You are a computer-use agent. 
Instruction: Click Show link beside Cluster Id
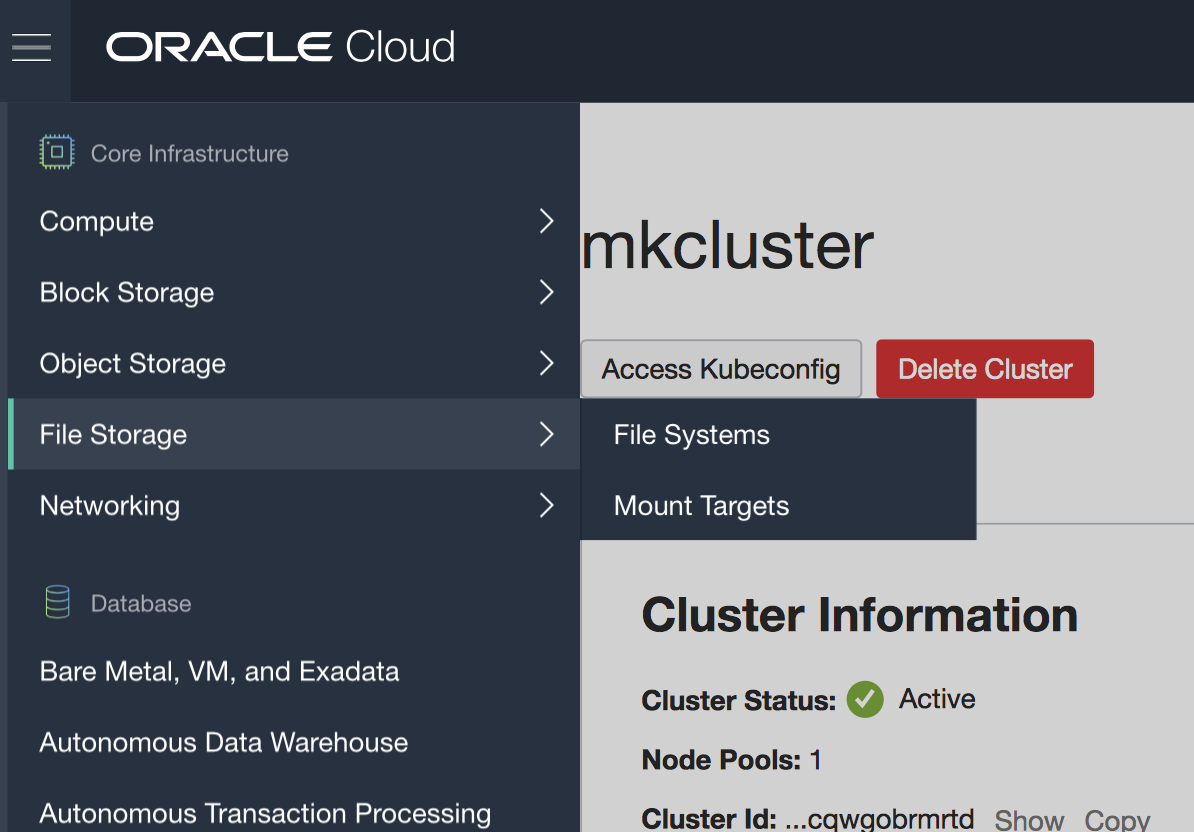click(1029, 820)
